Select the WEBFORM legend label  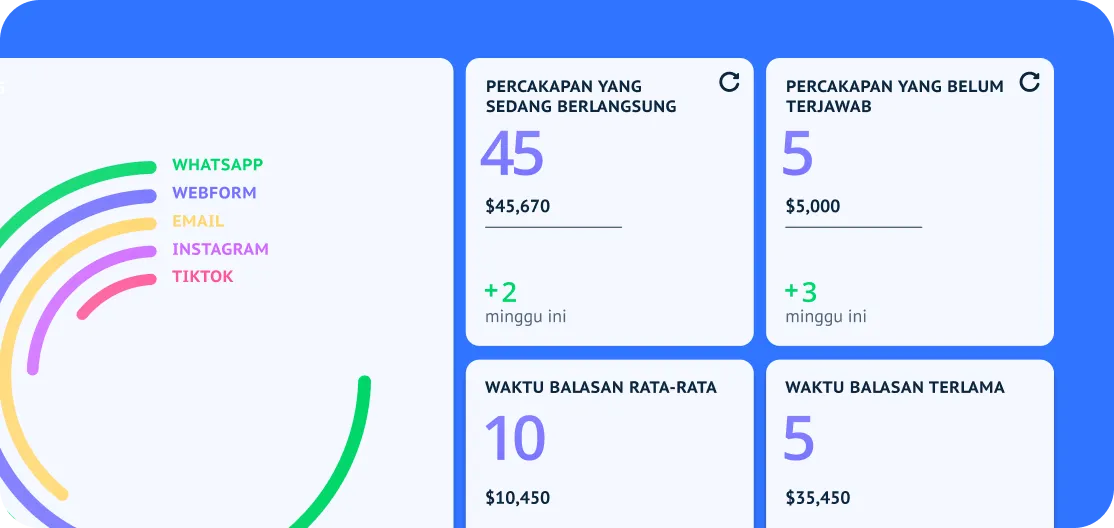click(214, 193)
